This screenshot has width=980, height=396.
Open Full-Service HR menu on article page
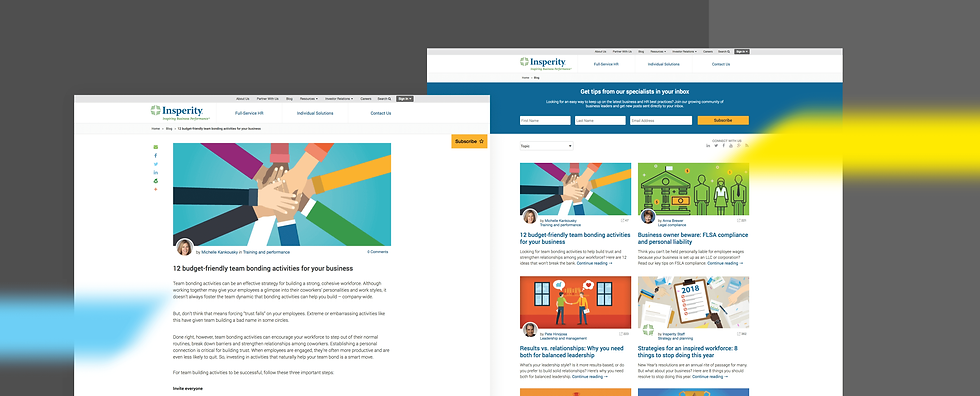pyautogui.click(x=249, y=113)
